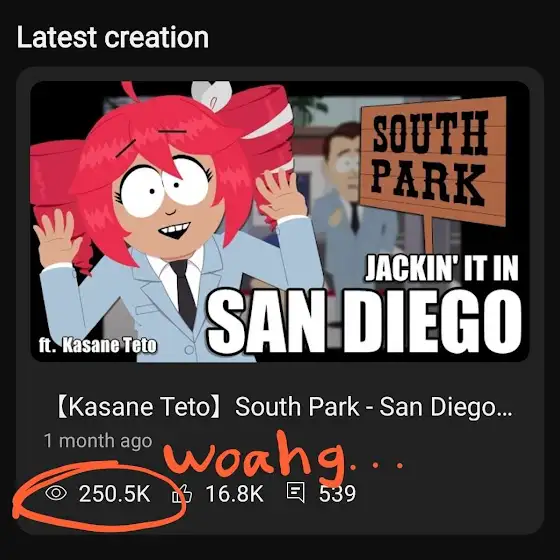Click the empty card area right of 539
This screenshot has width=560, height=560.
(446, 494)
